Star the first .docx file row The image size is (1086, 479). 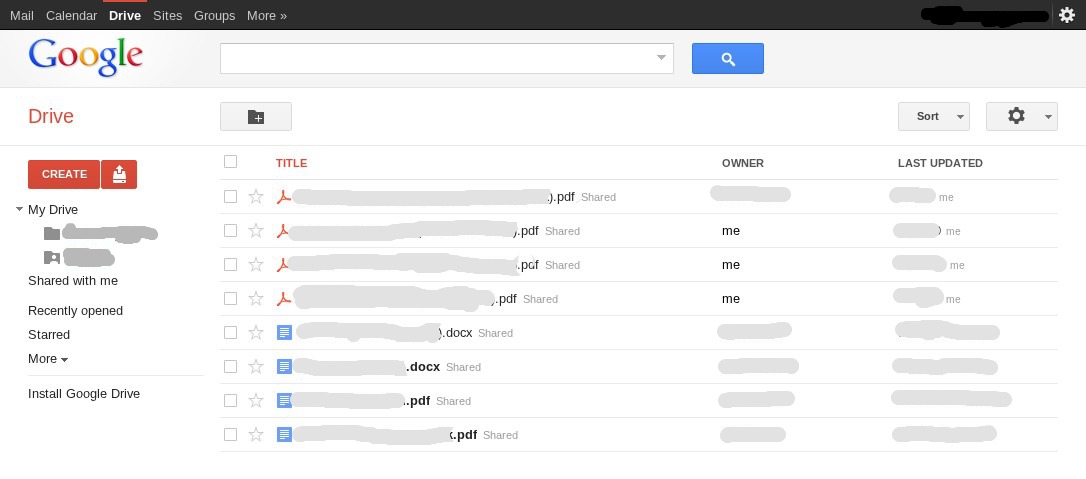256,333
